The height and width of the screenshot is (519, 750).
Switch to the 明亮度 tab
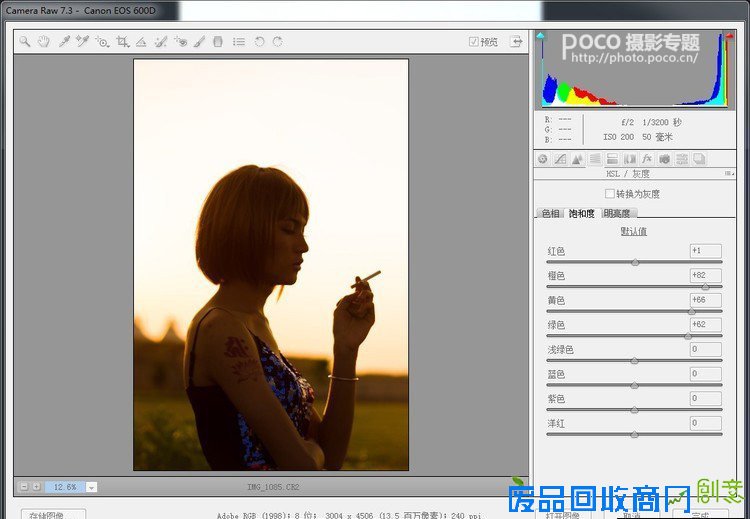pyautogui.click(x=616, y=213)
